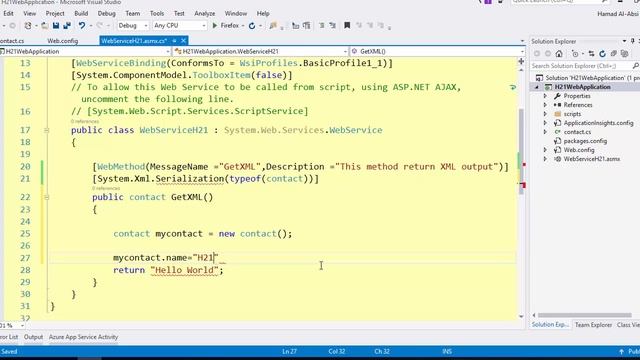Expand the Properties node in Solution Explorer
Image resolution: width=640 pixels, height=360 pixels.
545,96
